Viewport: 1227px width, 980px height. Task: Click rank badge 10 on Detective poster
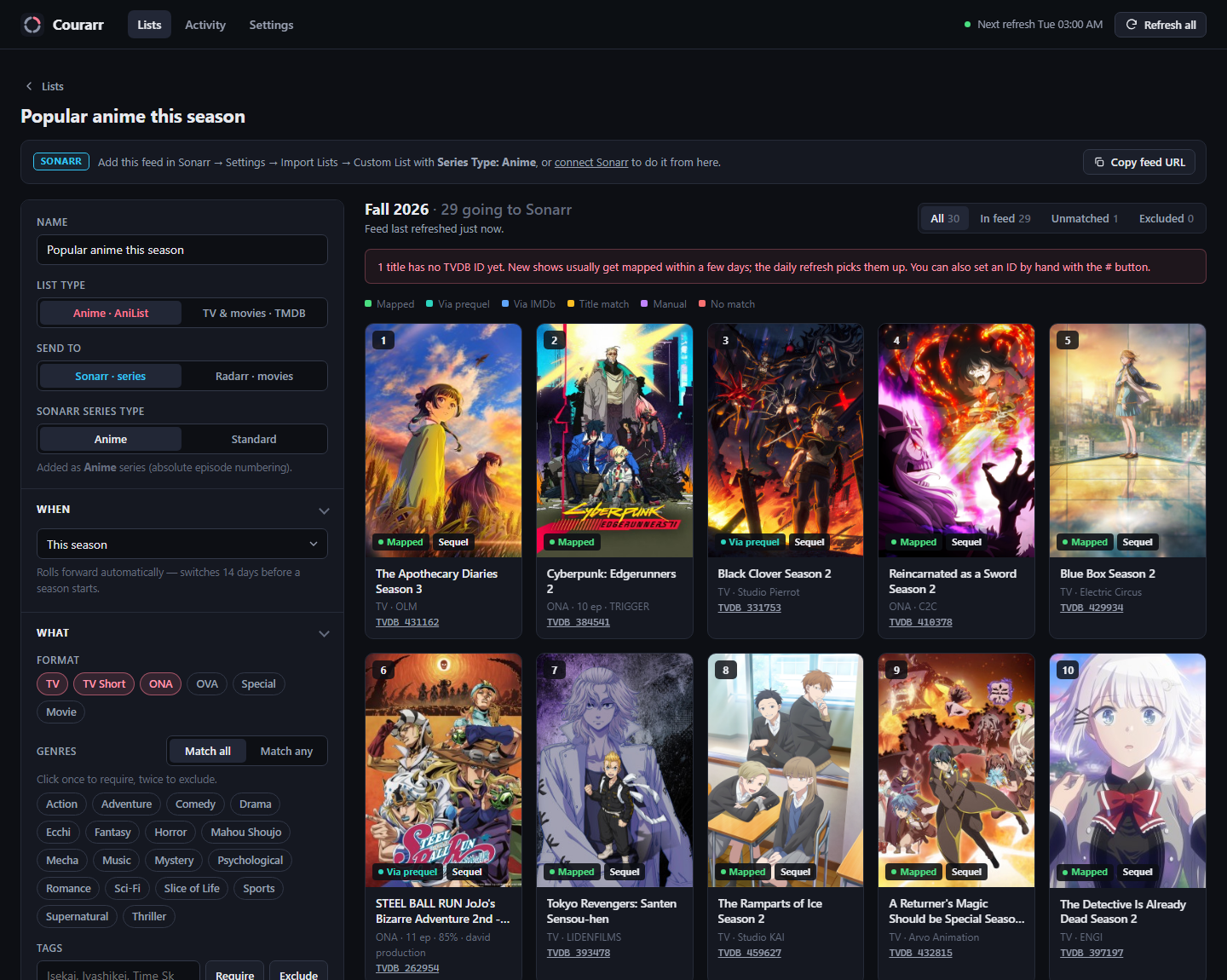coord(1069,671)
